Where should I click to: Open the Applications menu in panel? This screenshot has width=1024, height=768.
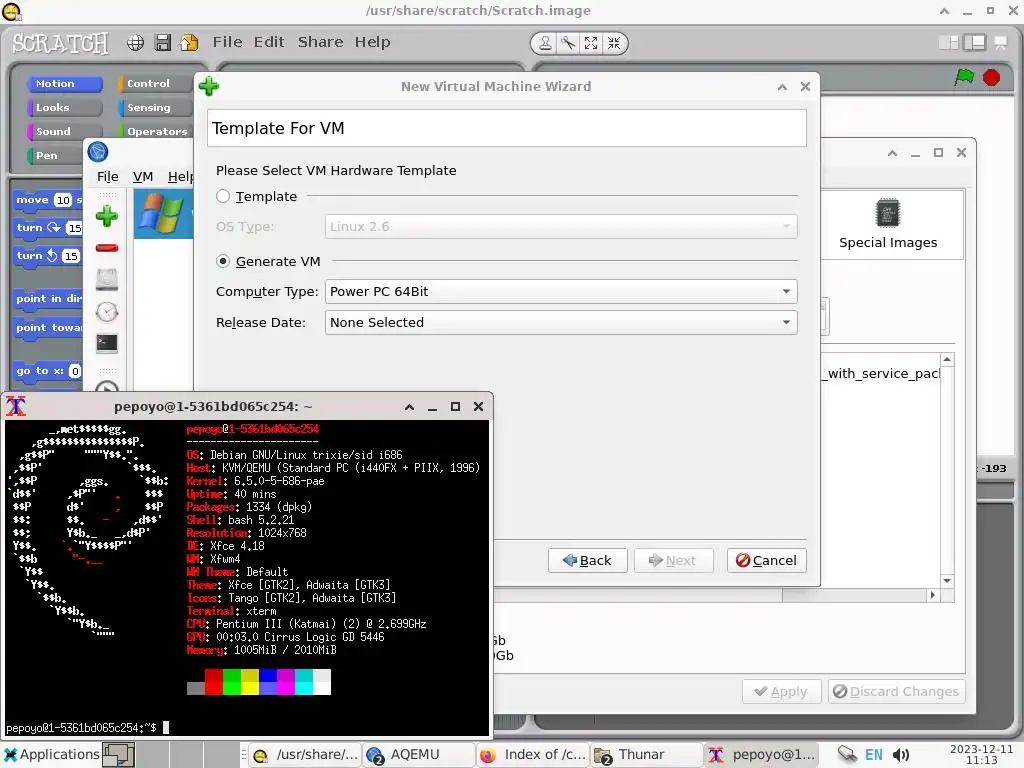(52, 754)
